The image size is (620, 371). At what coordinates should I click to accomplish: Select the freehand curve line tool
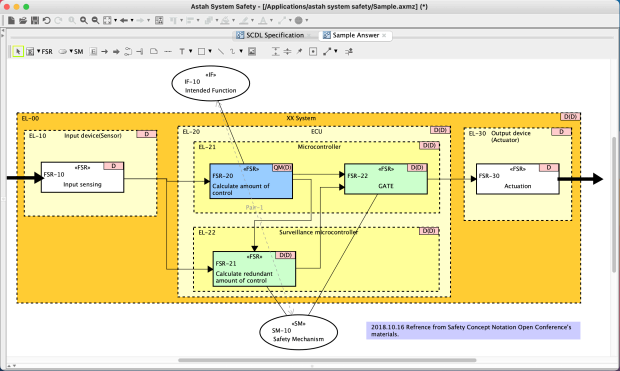tap(232, 51)
